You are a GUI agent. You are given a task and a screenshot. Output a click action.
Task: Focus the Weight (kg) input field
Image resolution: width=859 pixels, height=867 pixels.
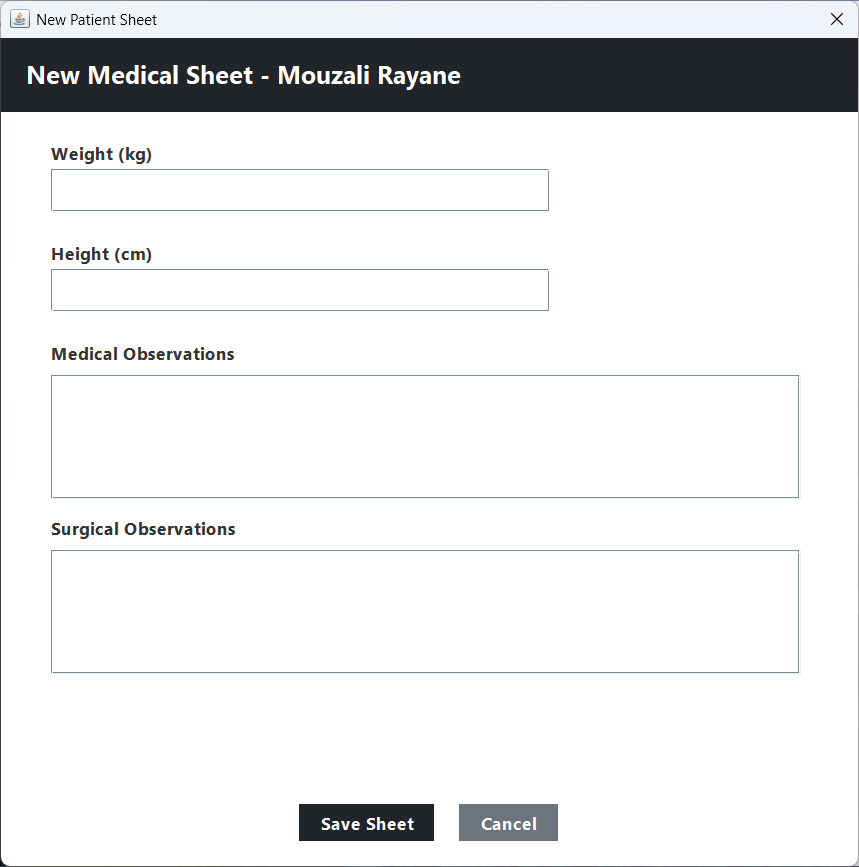[x=299, y=190]
